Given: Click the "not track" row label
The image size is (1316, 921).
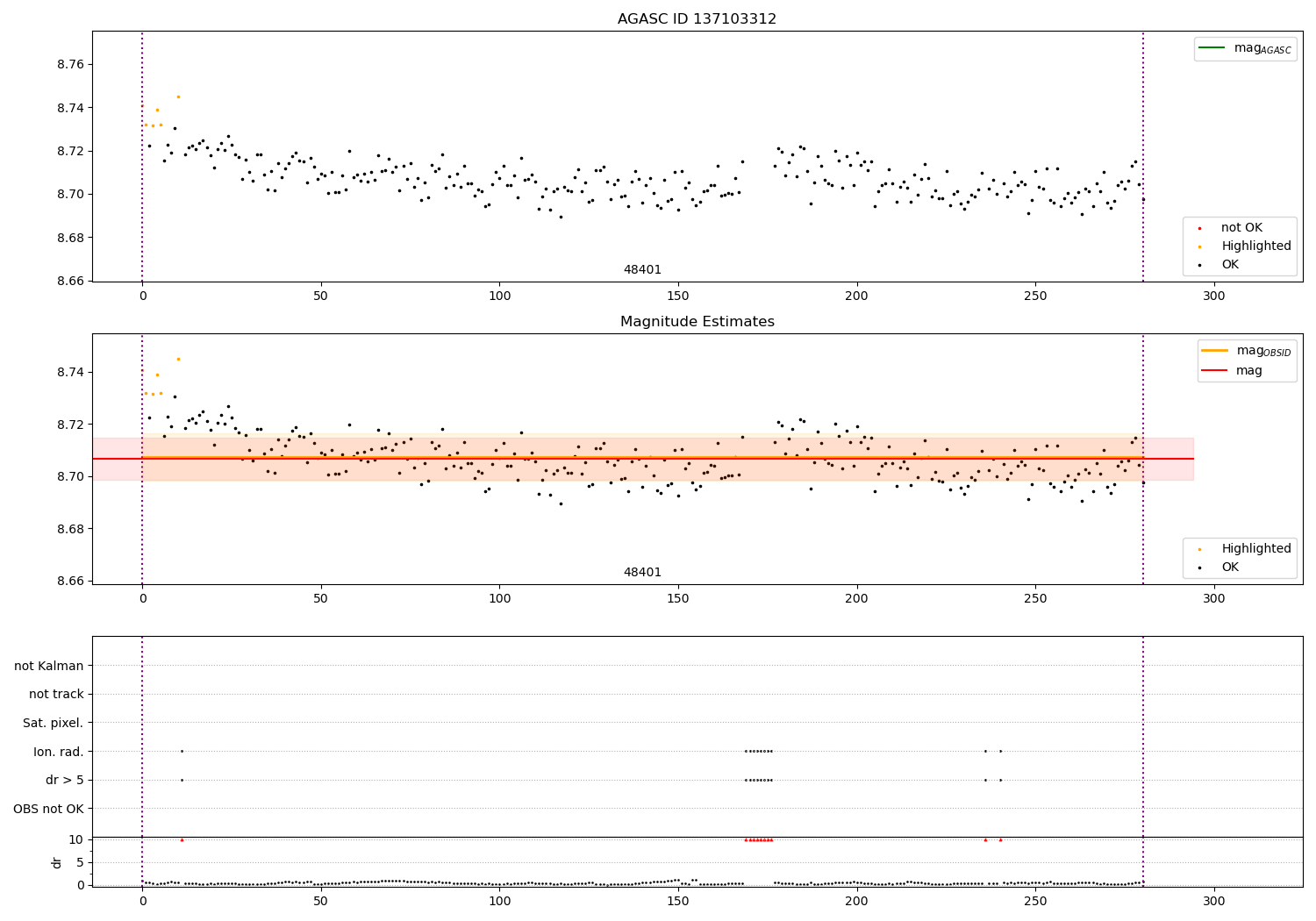Looking at the screenshot, I should pos(56,695).
